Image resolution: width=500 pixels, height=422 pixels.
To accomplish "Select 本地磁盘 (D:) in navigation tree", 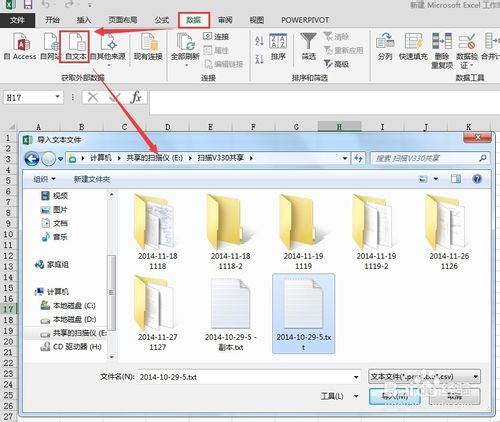I will point(74,319).
